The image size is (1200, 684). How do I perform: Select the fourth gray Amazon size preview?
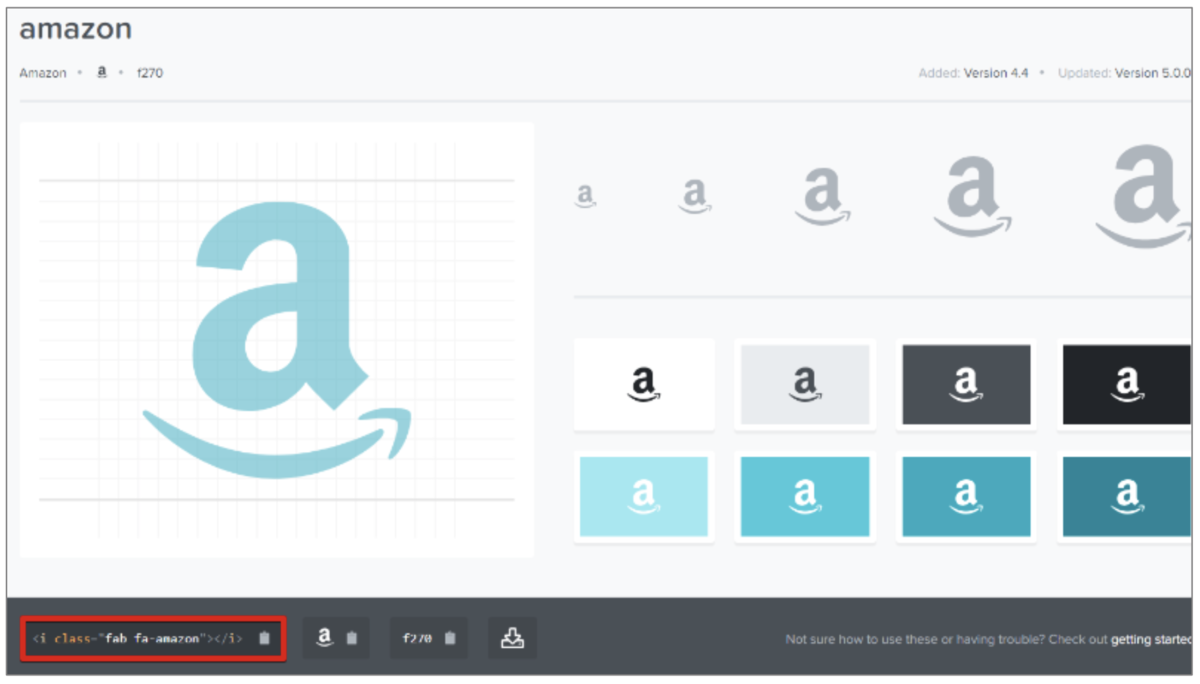pos(972,195)
